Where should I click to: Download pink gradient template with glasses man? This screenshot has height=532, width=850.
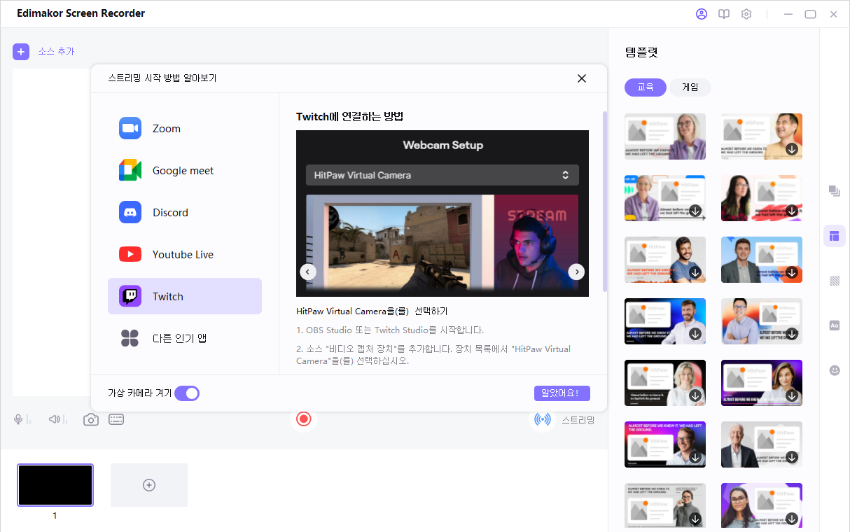(696, 457)
